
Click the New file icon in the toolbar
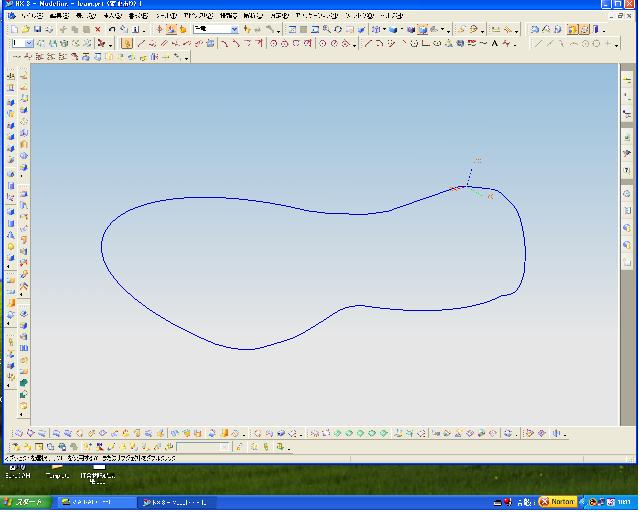13,30
